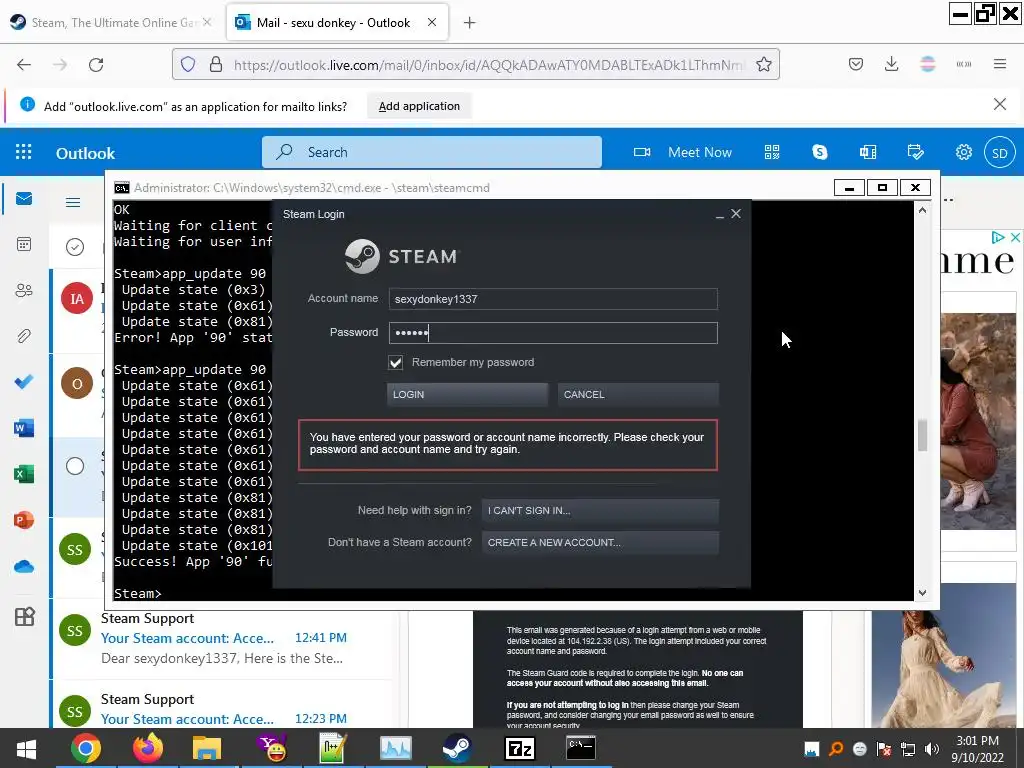Bookmark this page with the star icon
This screenshot has width=1024, height=768.
coord(763,64)
